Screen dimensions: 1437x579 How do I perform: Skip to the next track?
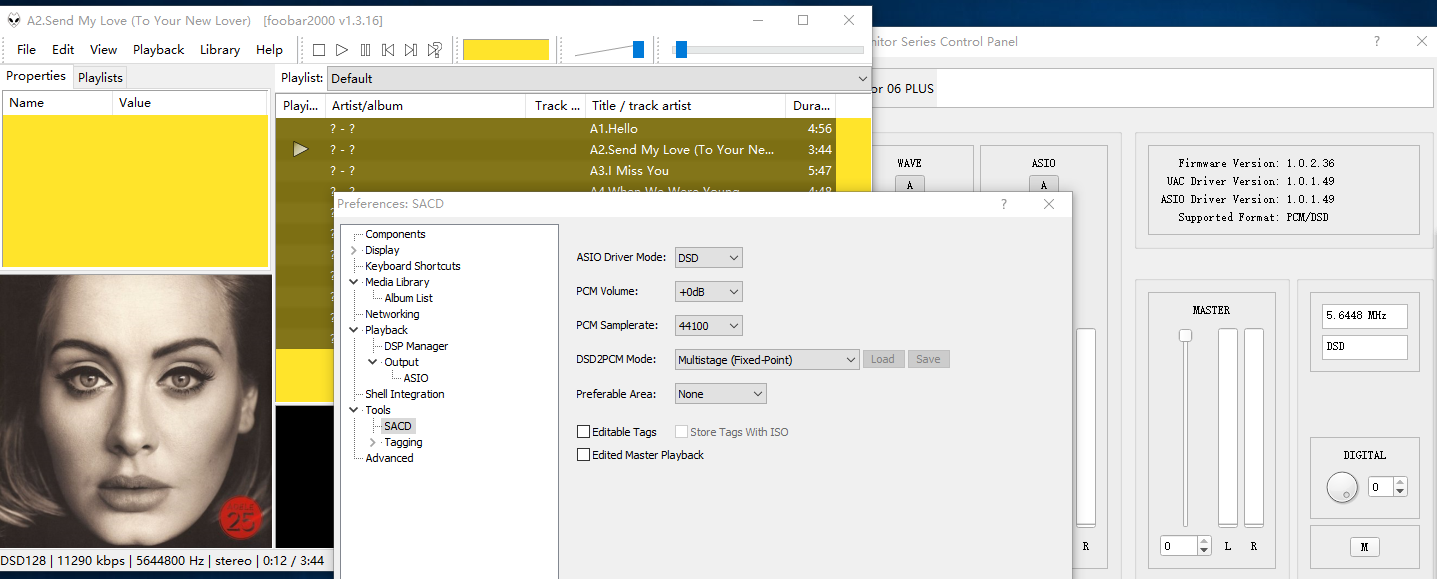411,50
